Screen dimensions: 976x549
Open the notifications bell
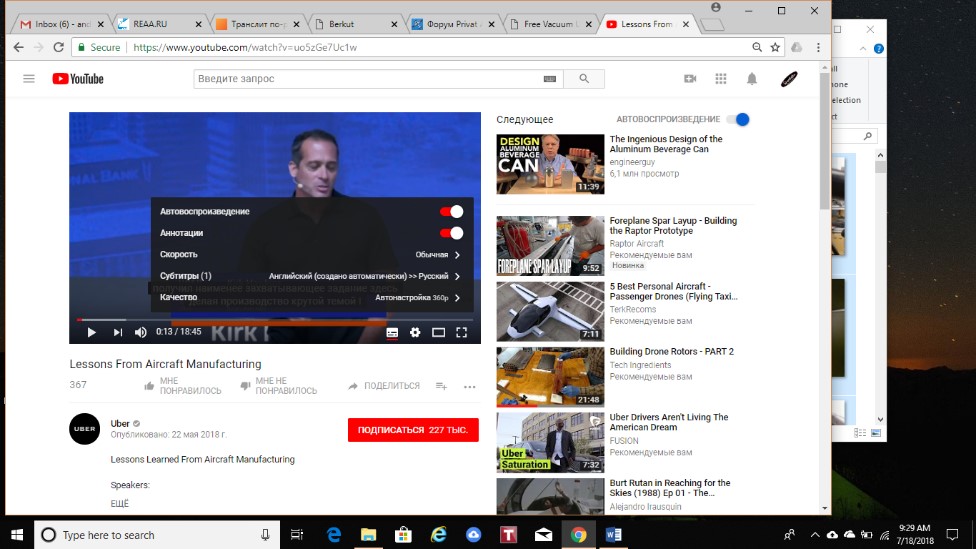(x=752, y=79)
